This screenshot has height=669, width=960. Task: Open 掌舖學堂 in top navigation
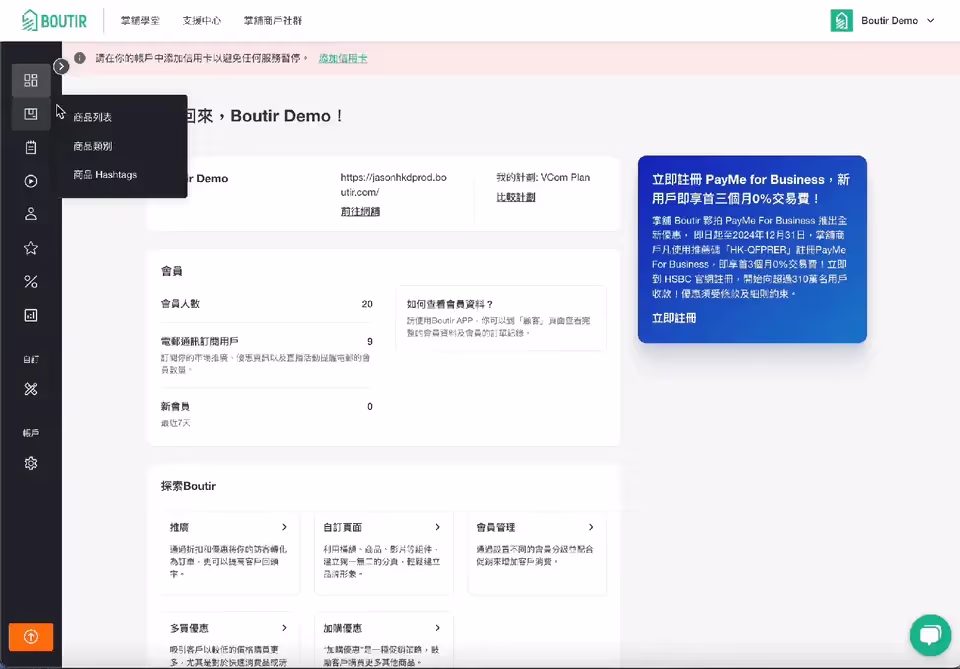click(x=140, y=20)
